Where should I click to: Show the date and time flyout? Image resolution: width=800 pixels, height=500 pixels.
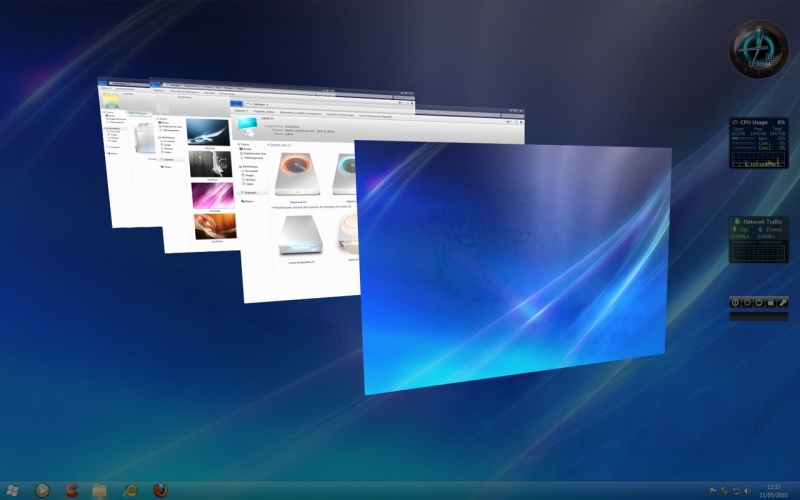773,491
